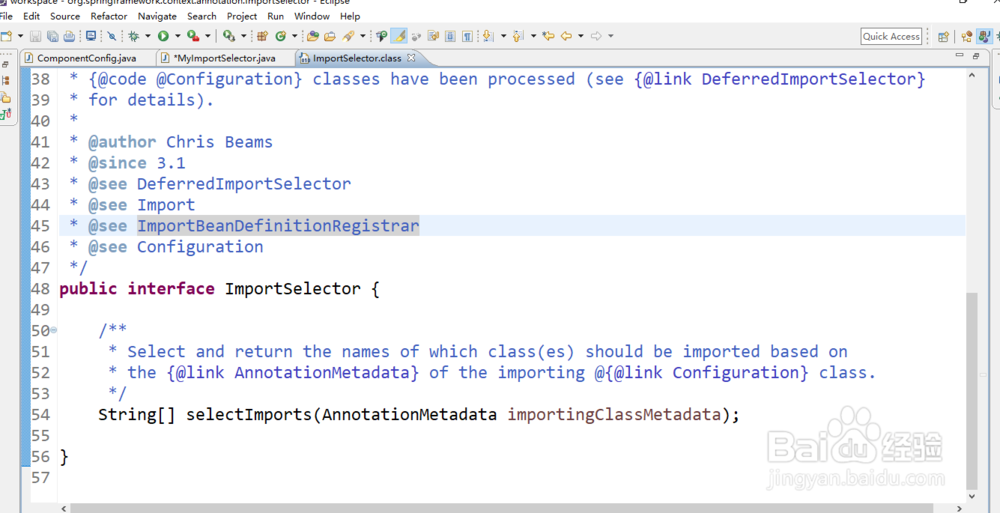This screenshot has width=1000, height=513.
Task: Switch to the Java EE perspective icon
Action: pyautogui.click(x=967, y=36)
